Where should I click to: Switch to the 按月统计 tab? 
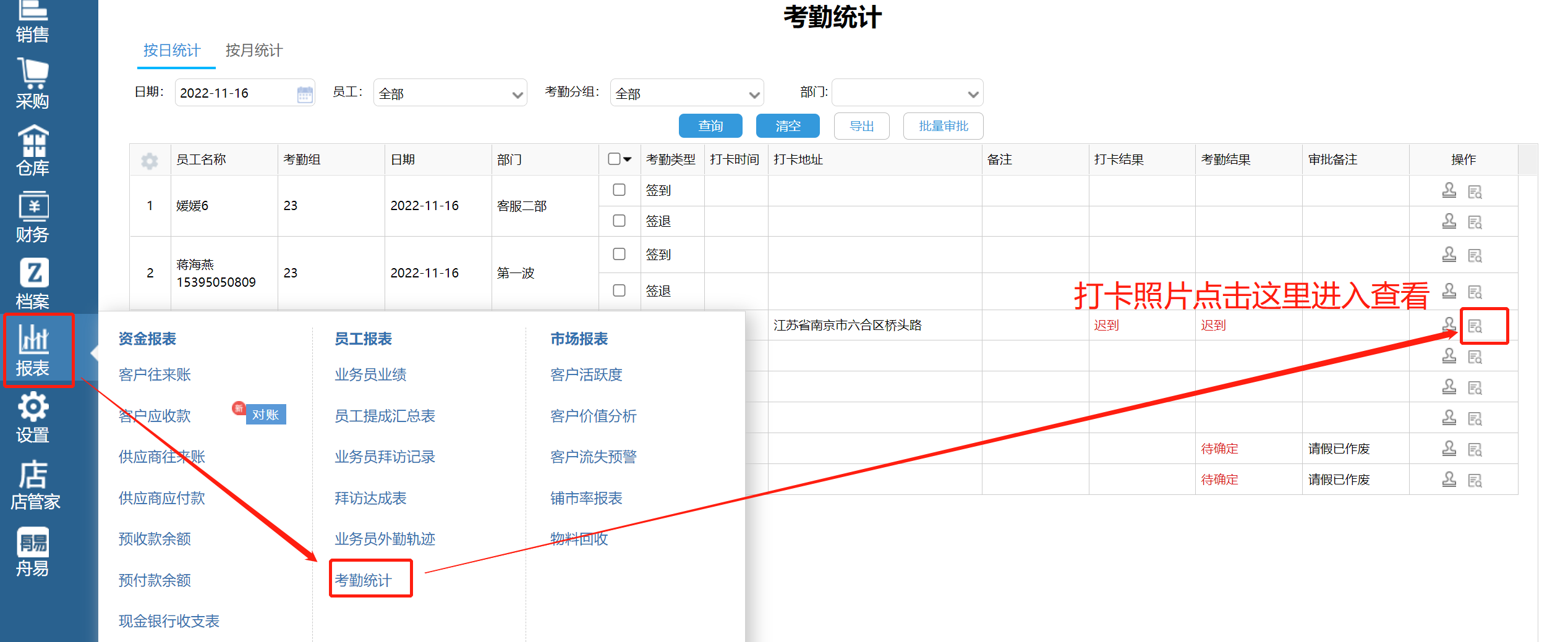coord(254,51)
